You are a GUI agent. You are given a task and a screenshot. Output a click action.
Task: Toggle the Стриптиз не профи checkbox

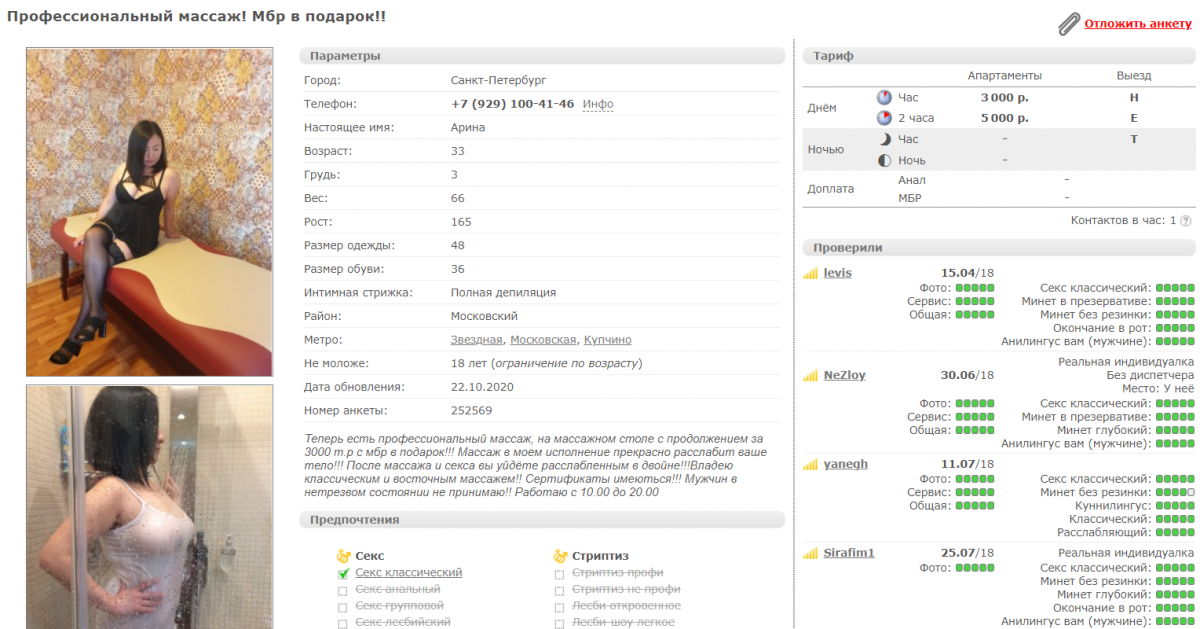click(x=560, y=590)
